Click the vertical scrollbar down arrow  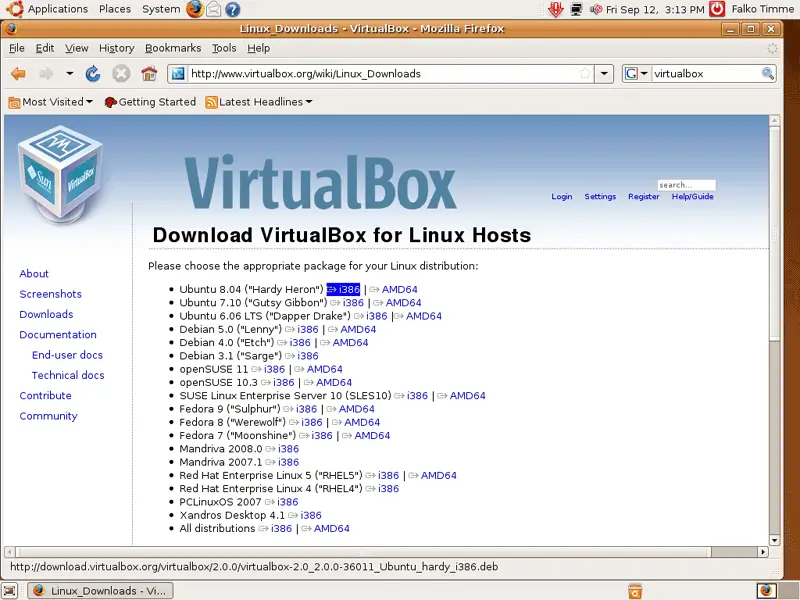pyautogui.click(x=774, y=540)
